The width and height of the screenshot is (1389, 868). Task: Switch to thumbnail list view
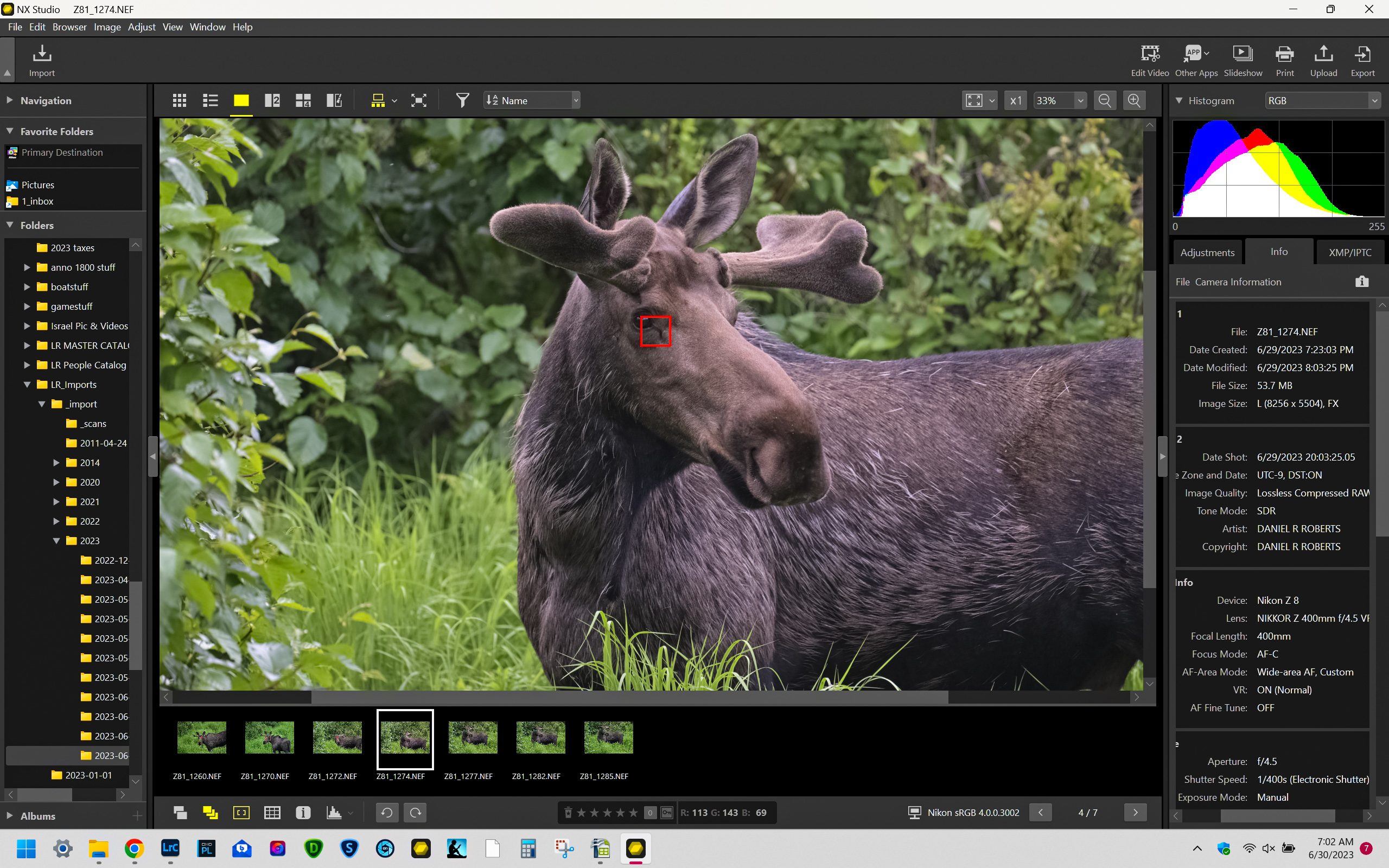(x=210, y=100)
